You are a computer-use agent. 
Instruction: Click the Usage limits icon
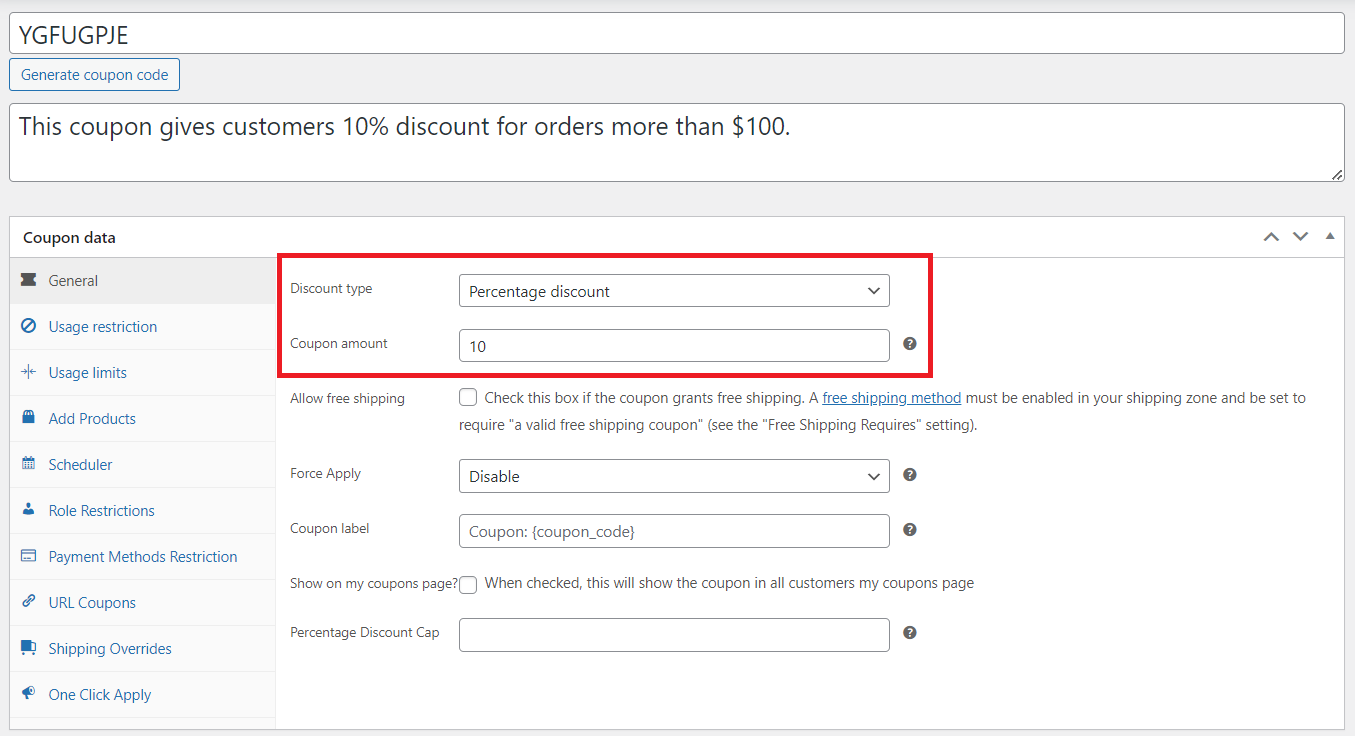coord(30,372)
